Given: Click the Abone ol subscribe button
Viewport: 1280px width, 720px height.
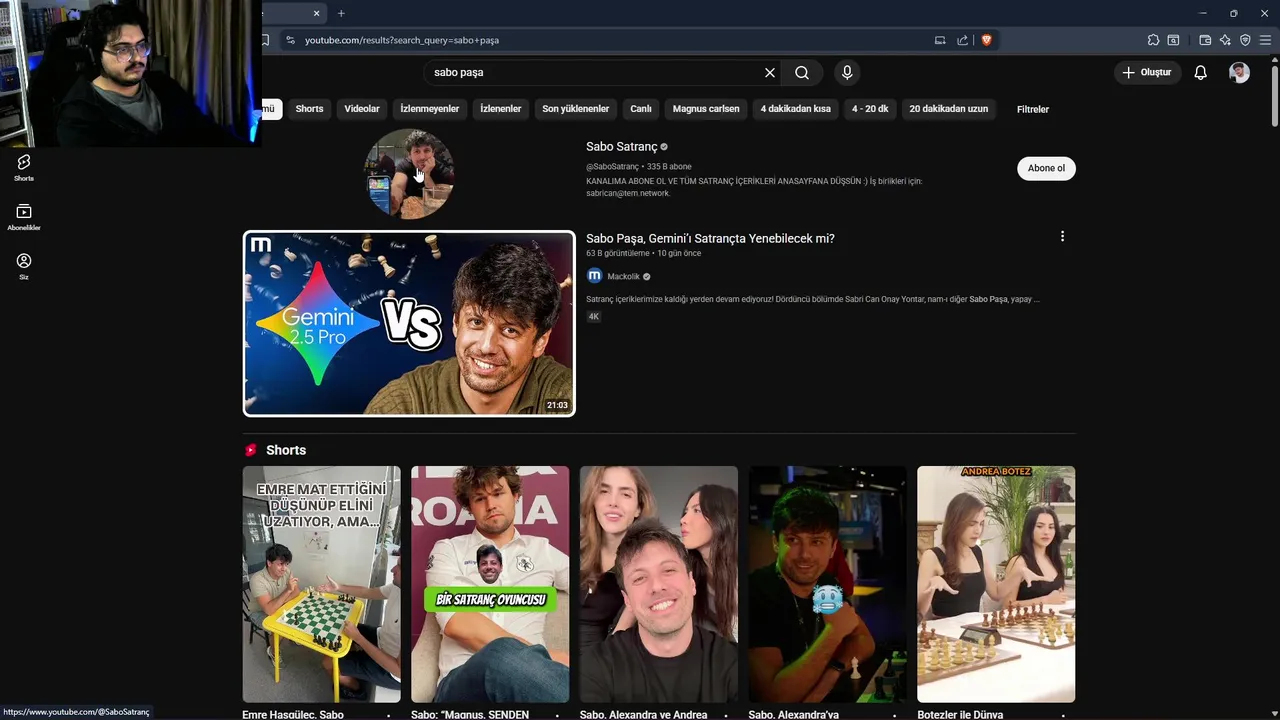Looking at the screenshot, I should point(1046,168).
